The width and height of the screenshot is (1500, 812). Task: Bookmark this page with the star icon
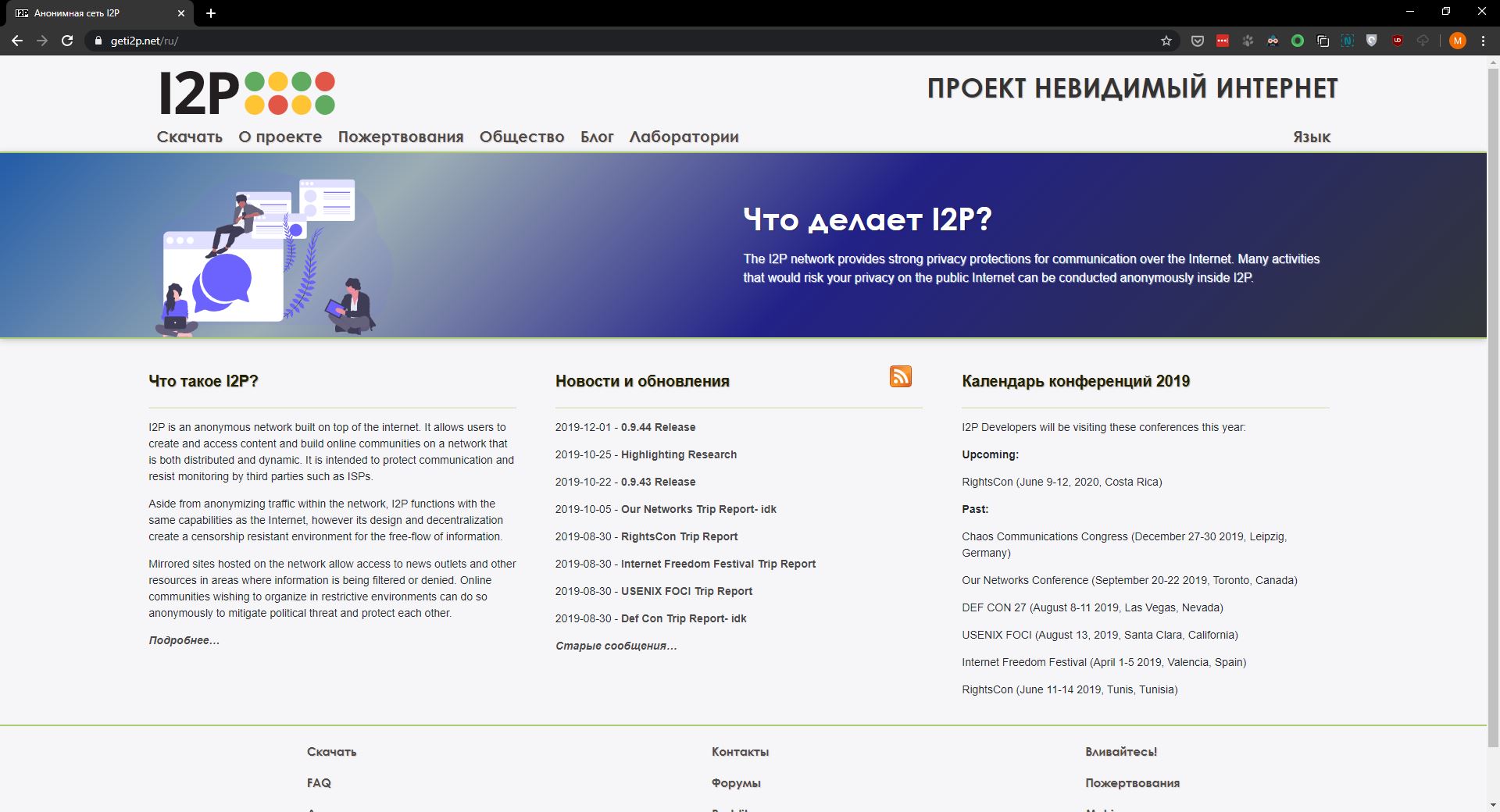tap(1166, 41)
